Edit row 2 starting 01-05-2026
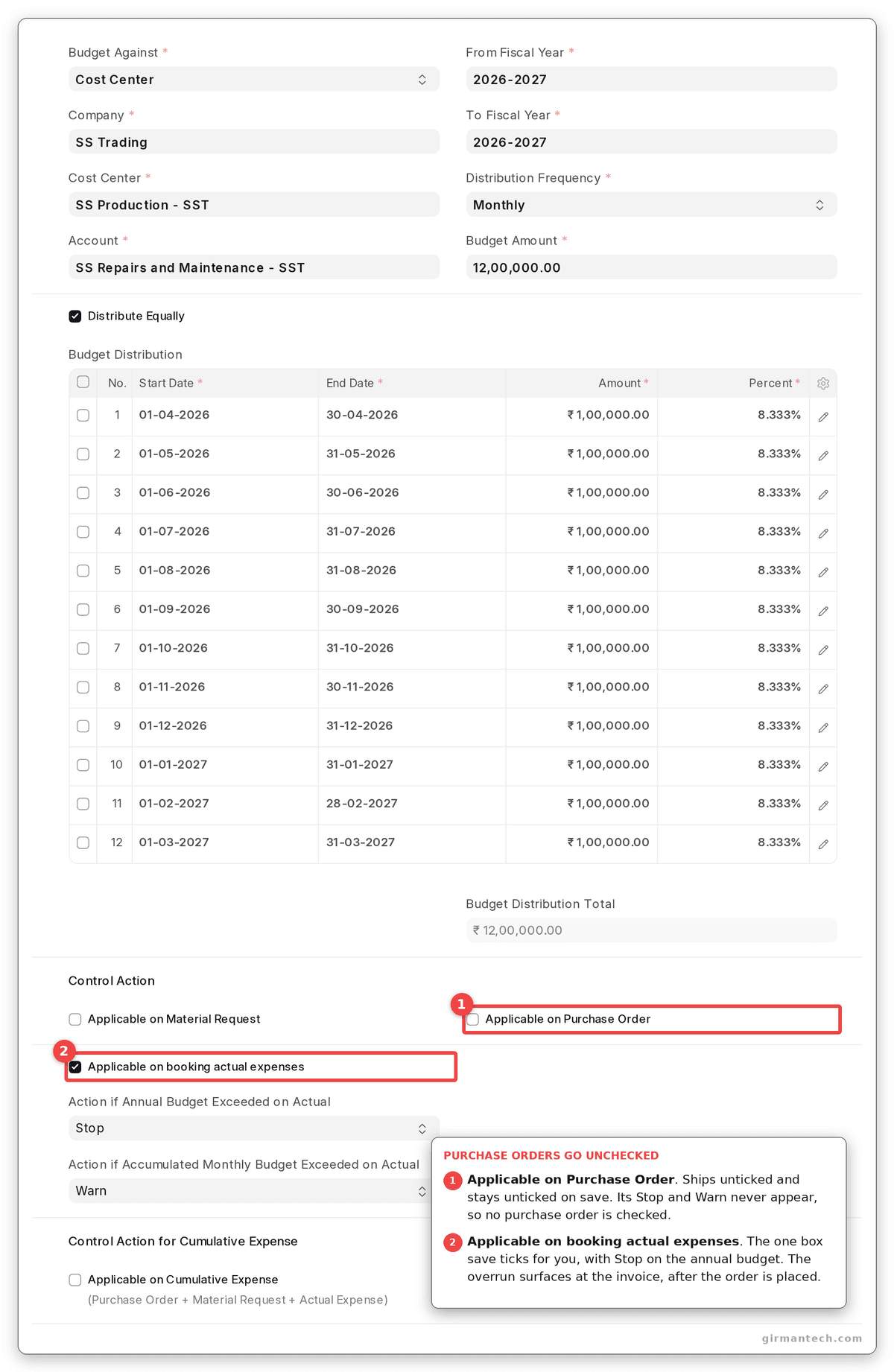The width and height of the screenshot is (894, 1372). coord(823,456)
